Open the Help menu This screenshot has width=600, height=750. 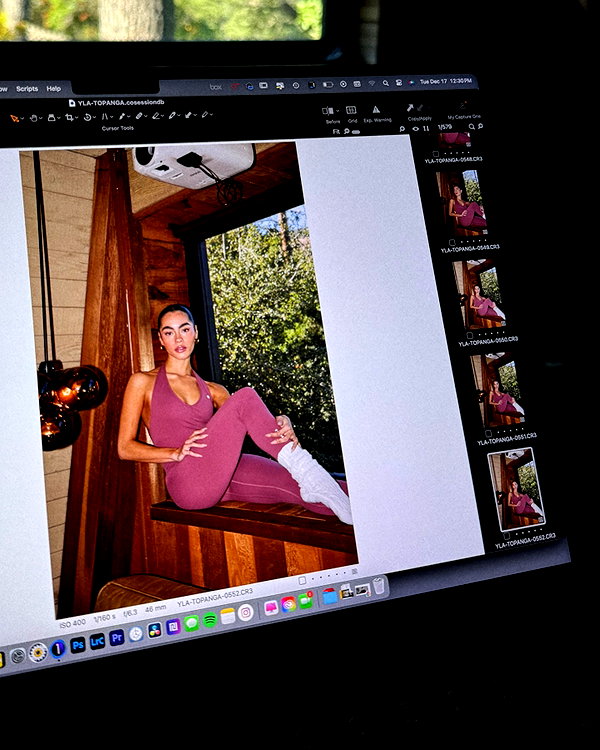click(x=54, y=88)
